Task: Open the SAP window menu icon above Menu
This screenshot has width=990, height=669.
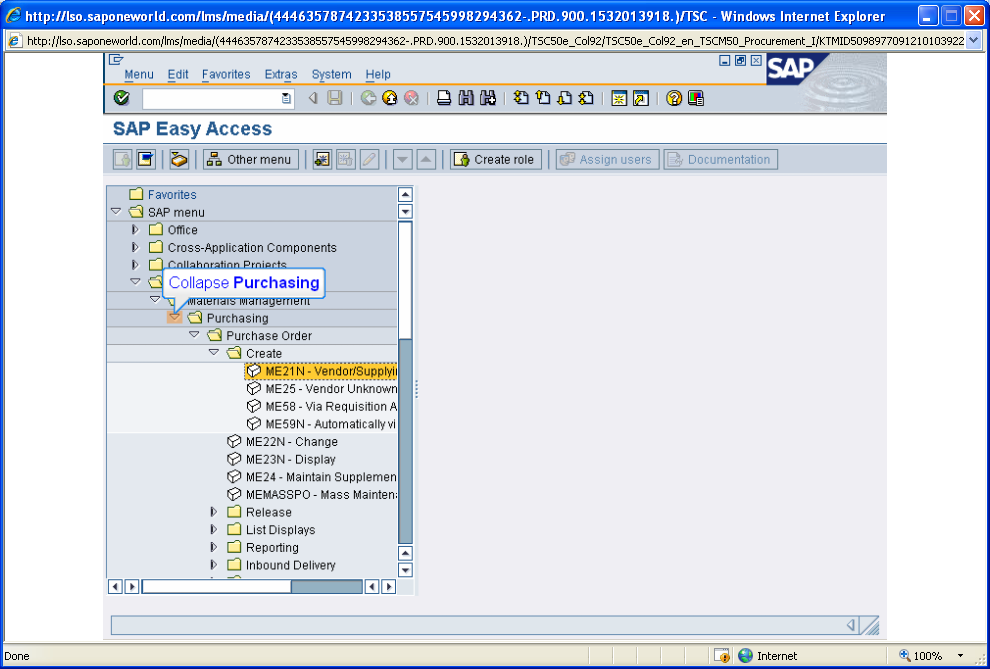Action: coord(116,60)
